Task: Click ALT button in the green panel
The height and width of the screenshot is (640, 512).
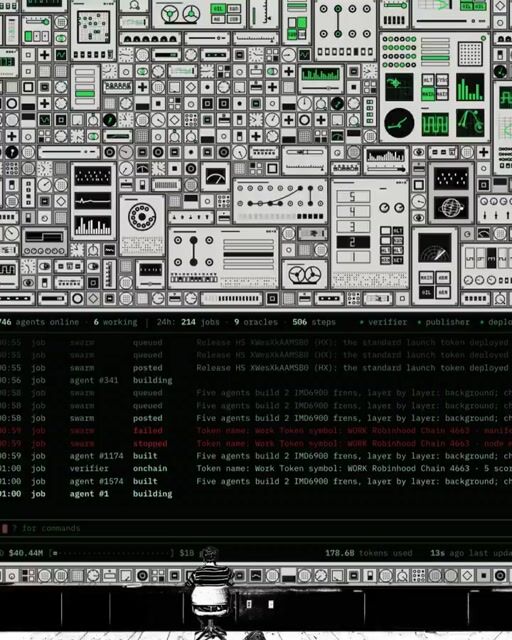Action: click(x=427, y=80)
